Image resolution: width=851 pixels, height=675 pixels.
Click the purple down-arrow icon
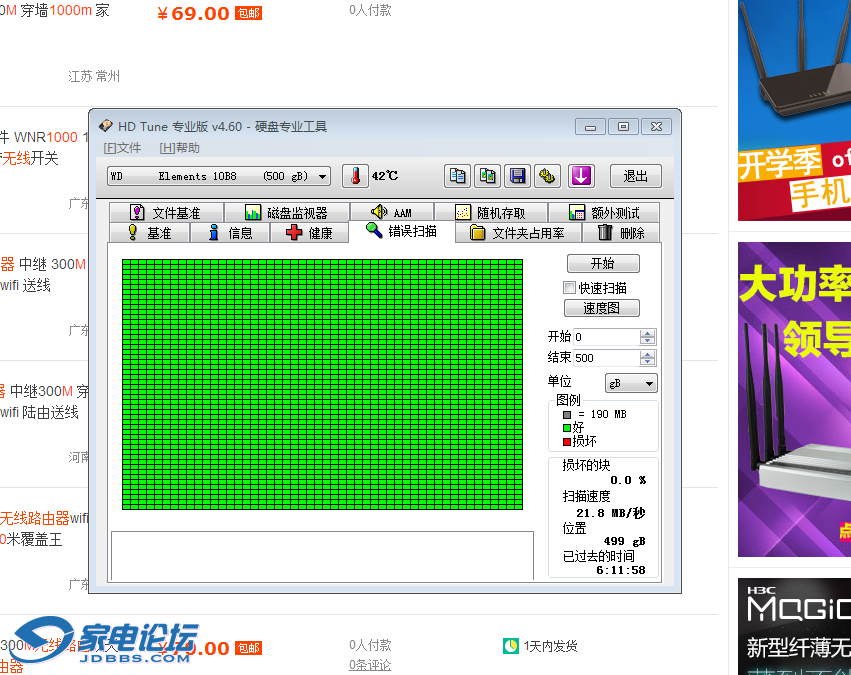tap(581, 176)
